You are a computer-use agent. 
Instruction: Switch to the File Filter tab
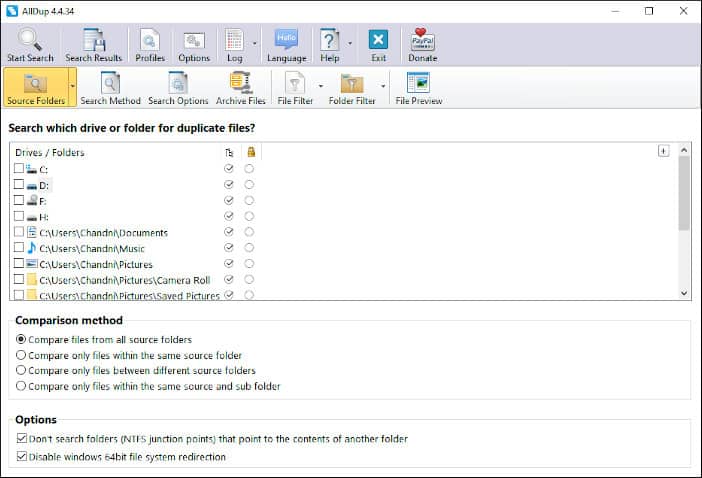click(295, 88)
